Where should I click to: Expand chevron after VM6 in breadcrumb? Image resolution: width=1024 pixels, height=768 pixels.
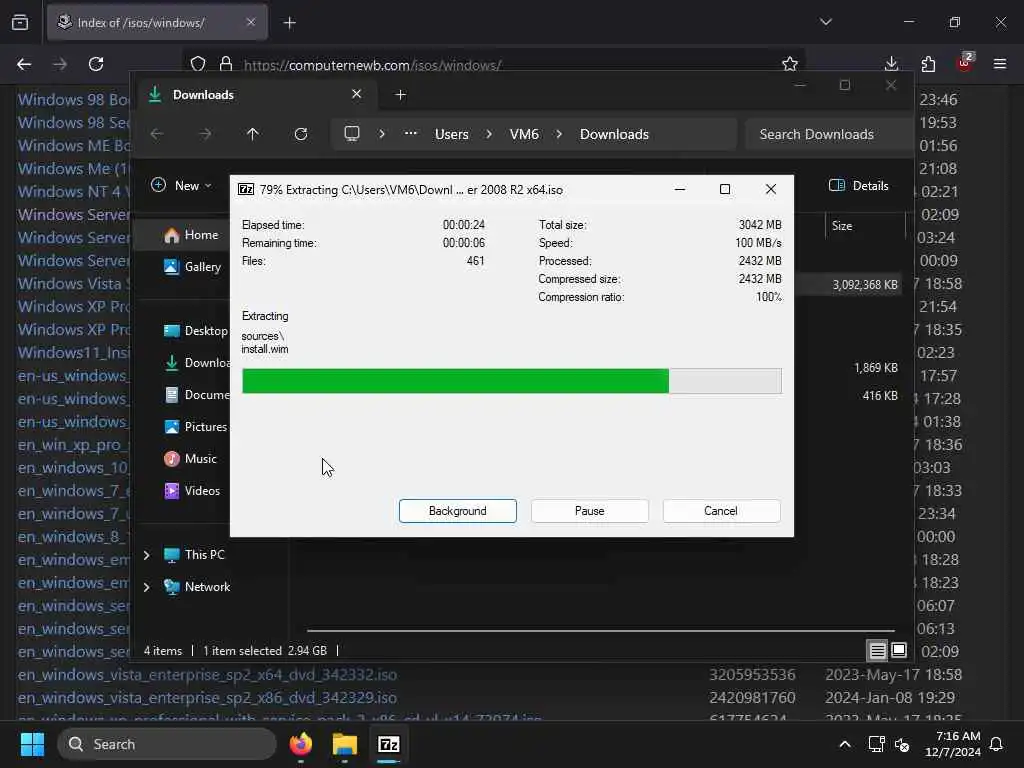point(559,134)
